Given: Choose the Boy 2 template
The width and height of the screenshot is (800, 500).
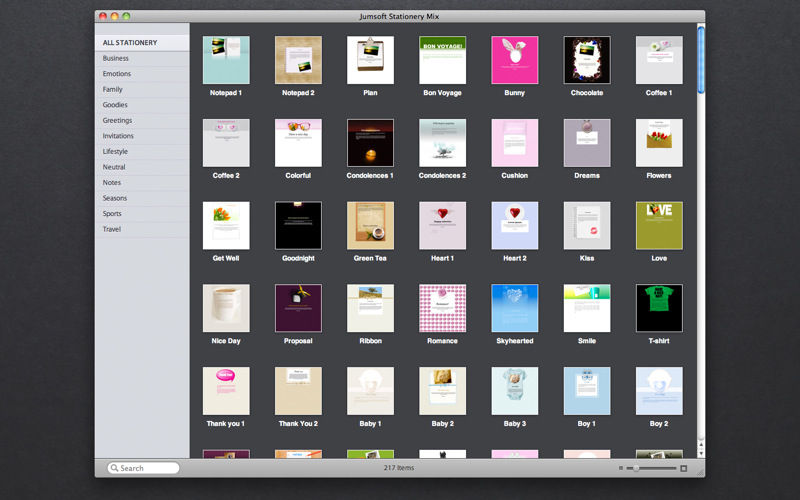Looking at the screenshot, I should point(659,391).
